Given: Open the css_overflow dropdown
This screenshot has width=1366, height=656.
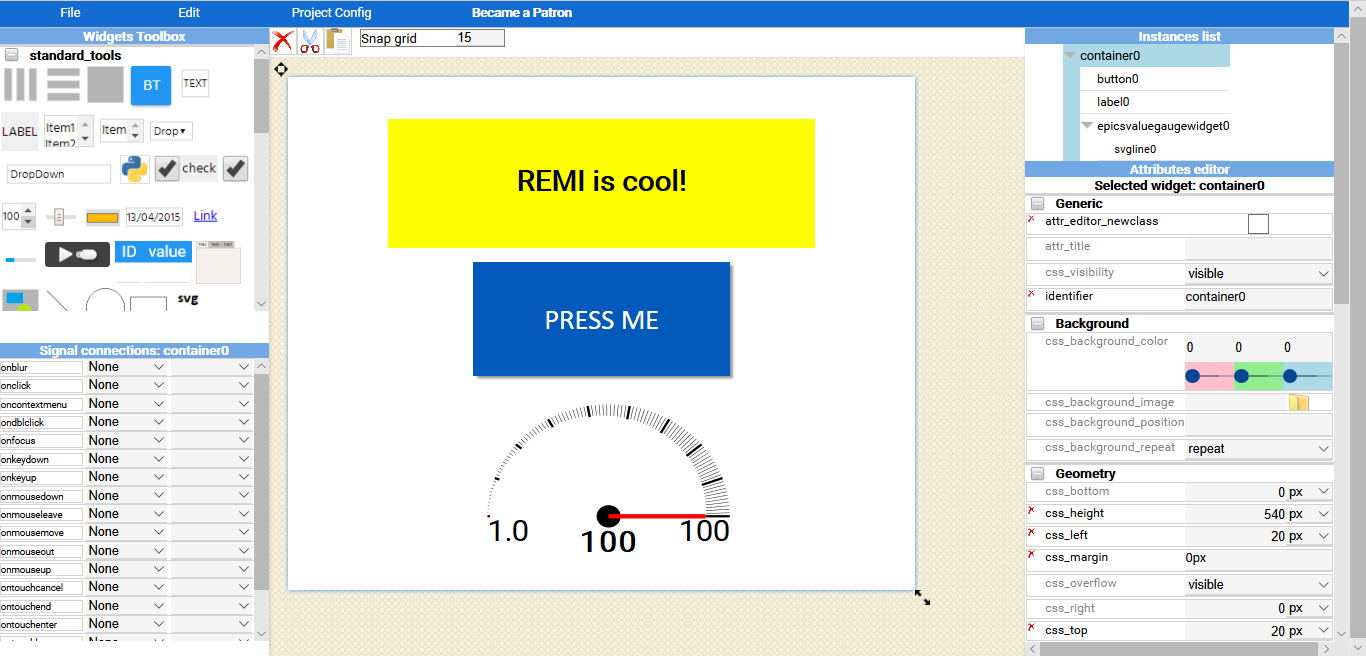Looking at the screenshot, I should [x=1259, y=585].
